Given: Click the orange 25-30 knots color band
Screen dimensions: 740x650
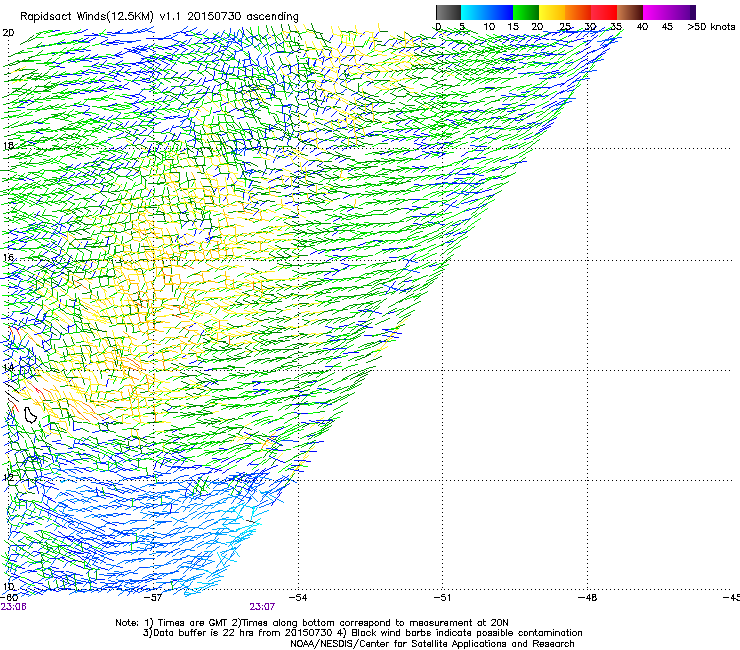Looking at the screenshot, I should 578,12.
